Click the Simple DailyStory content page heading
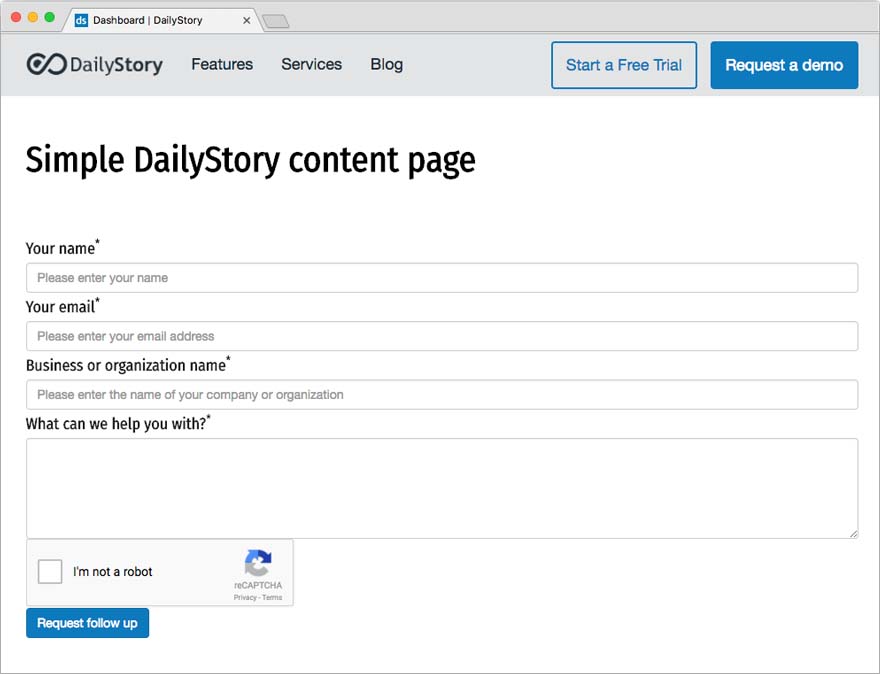880x674 pixels. 250,161
